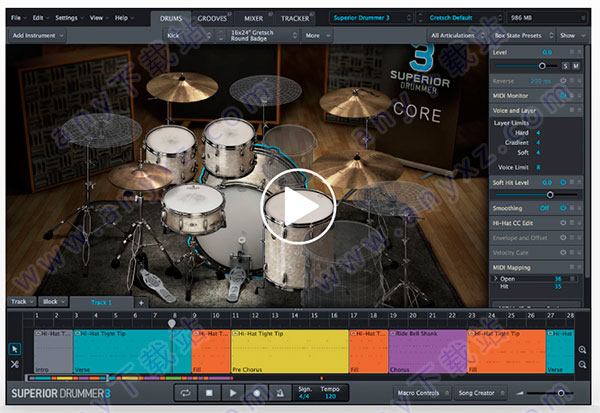Open the Track dropdown menu
600x413 pixels.
click(22, 302)
